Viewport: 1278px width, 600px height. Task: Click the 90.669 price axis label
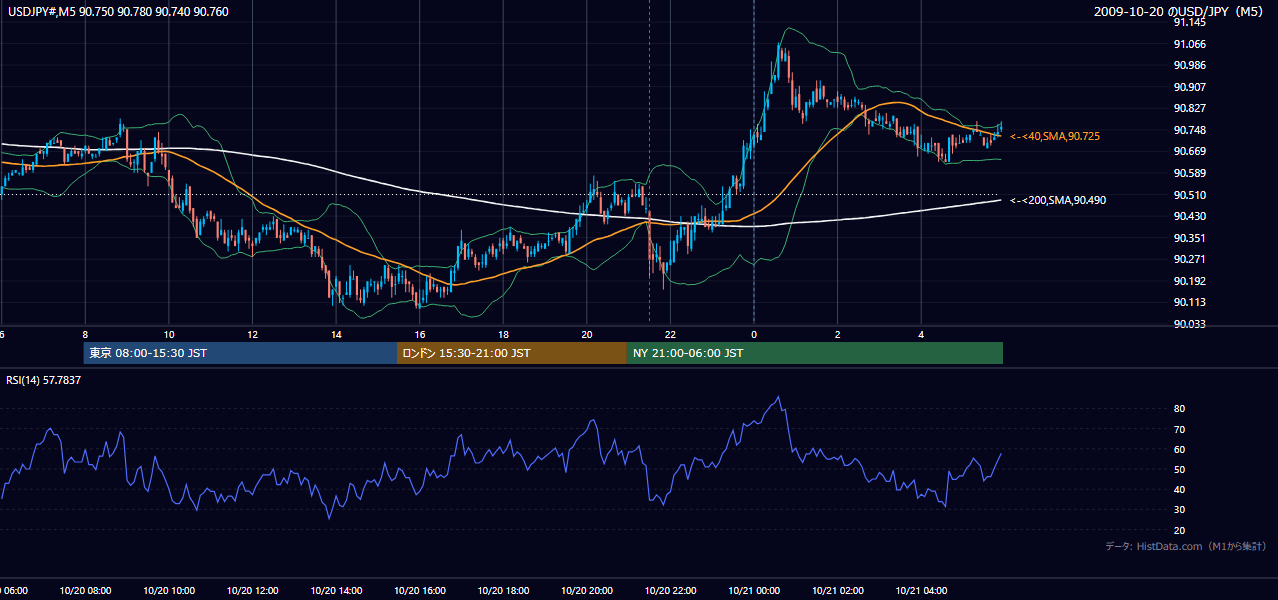click(1189, 152)
